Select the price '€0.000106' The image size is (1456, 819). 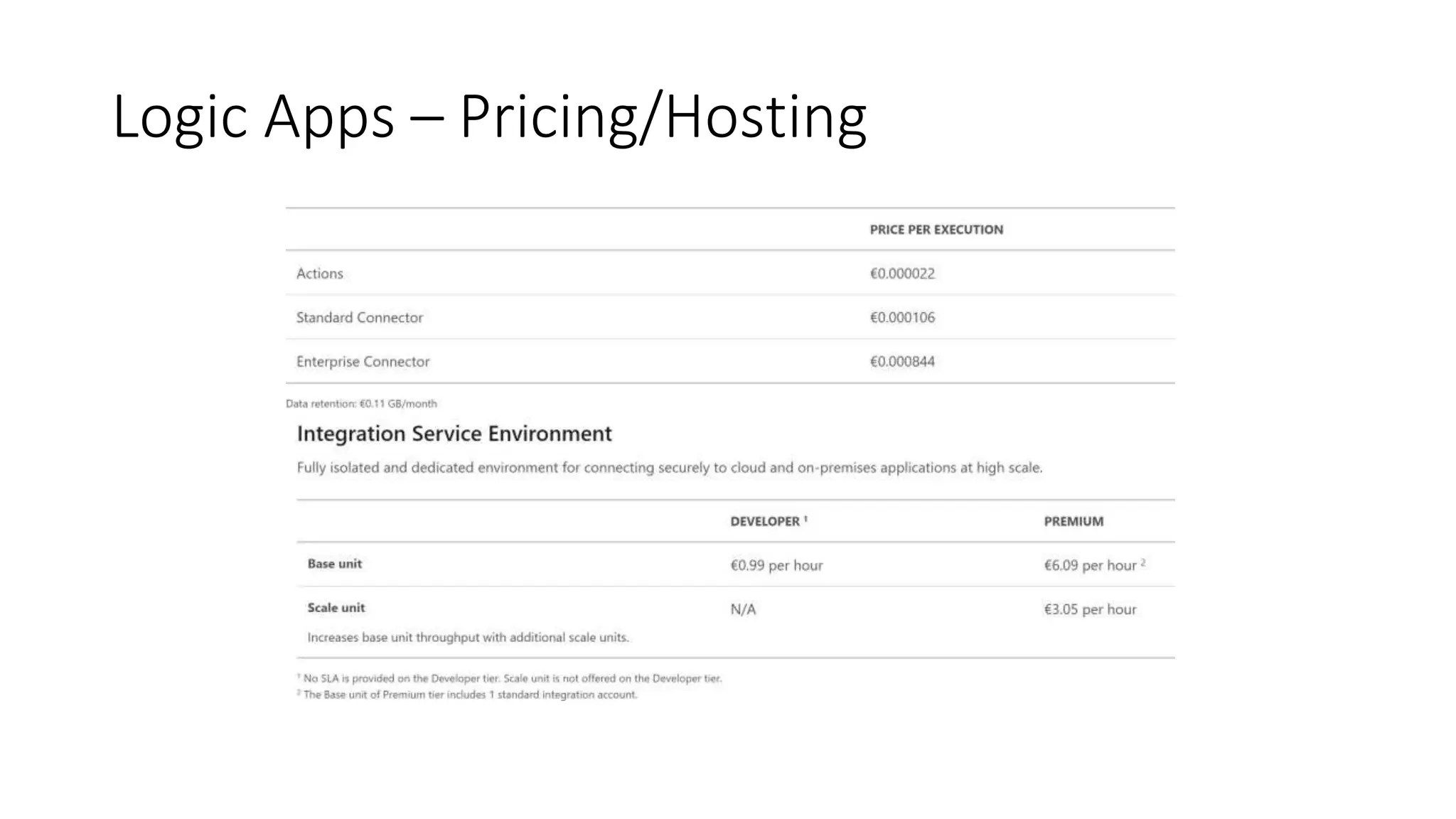tap(902, 318)
